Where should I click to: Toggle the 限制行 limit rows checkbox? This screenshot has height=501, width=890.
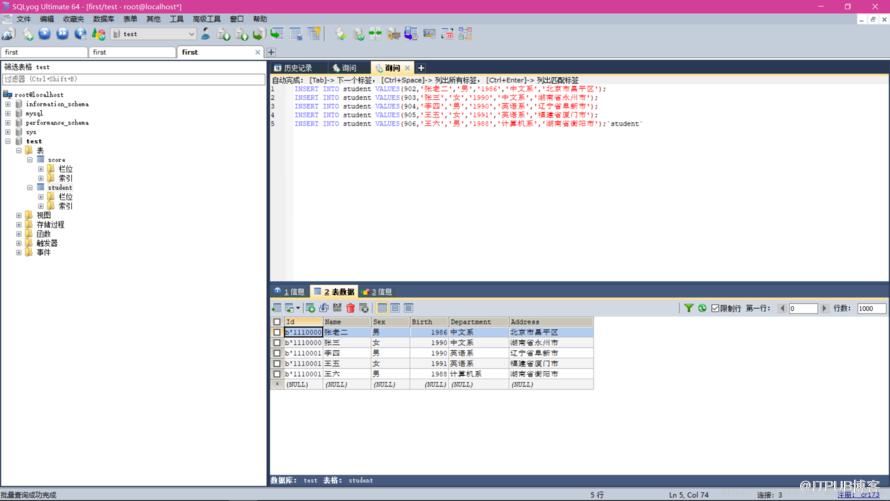pyautogui.click(x=715, y=308)
